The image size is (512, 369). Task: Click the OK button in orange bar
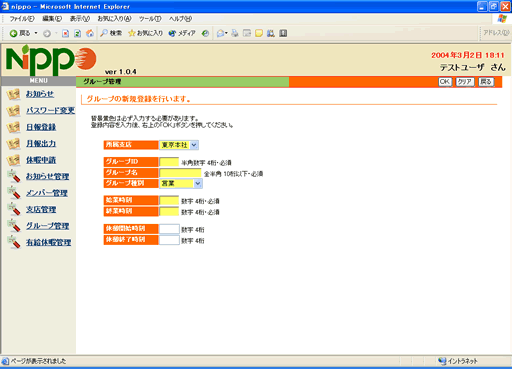445,82
